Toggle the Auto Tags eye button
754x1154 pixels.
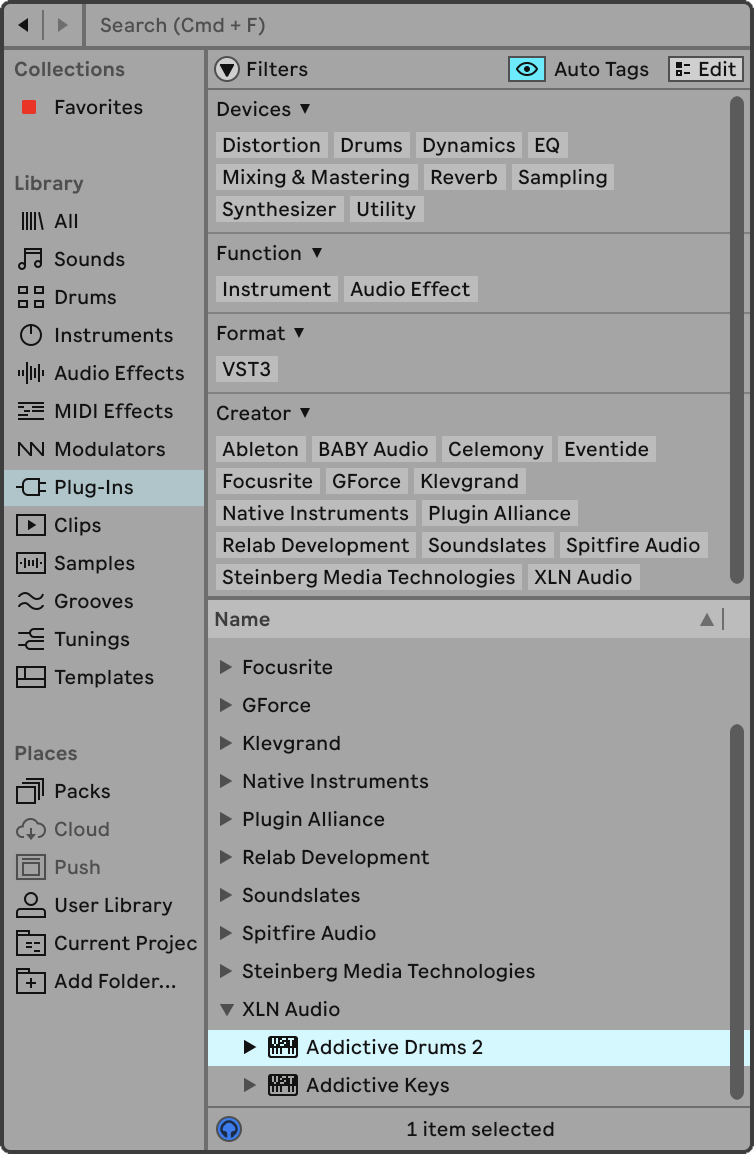point(526,69)
